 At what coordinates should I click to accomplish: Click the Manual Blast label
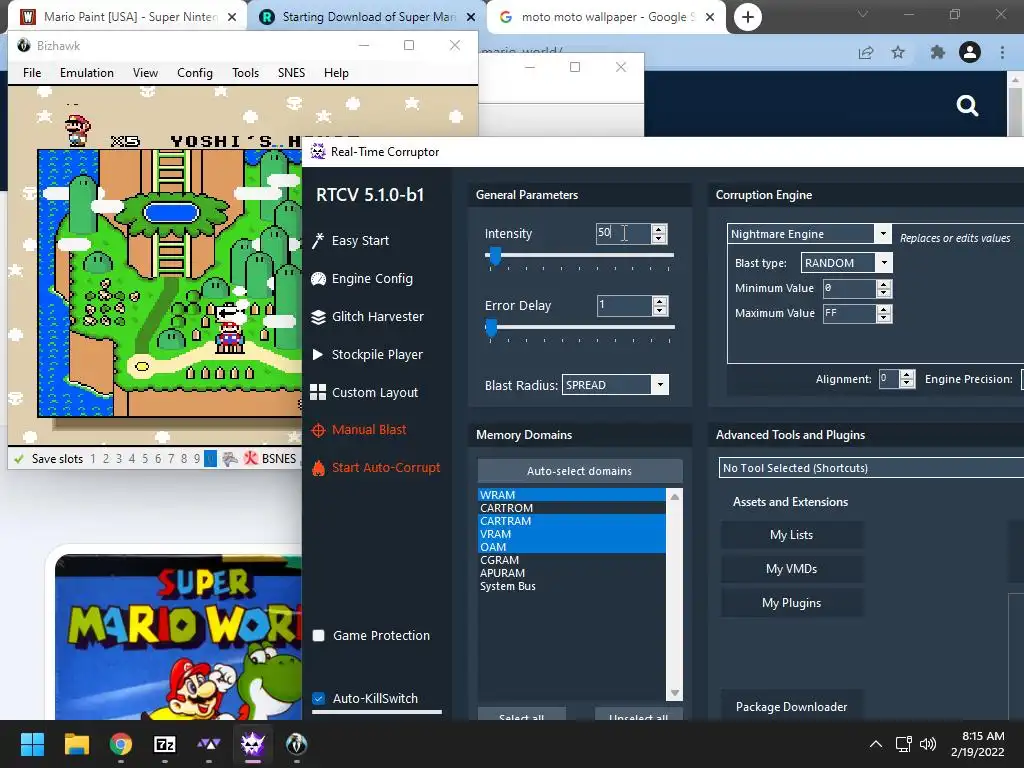(369, 430)
